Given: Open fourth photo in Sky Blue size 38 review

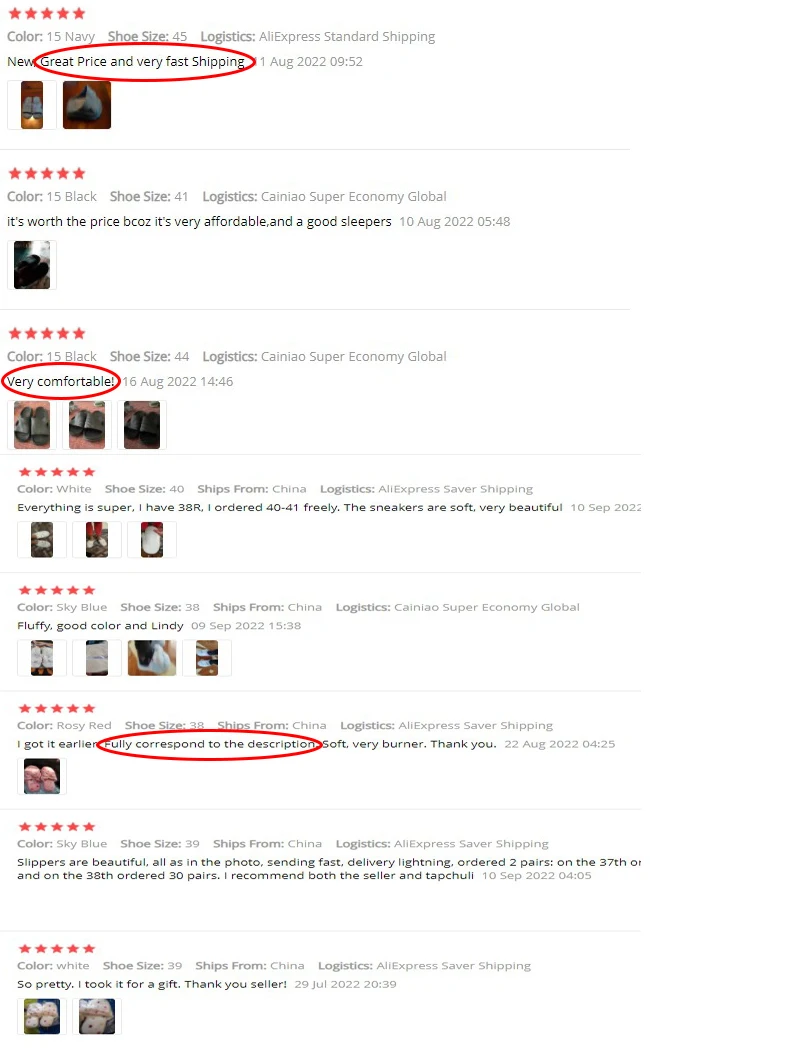Looking at the screenshot, I should 207,658.
